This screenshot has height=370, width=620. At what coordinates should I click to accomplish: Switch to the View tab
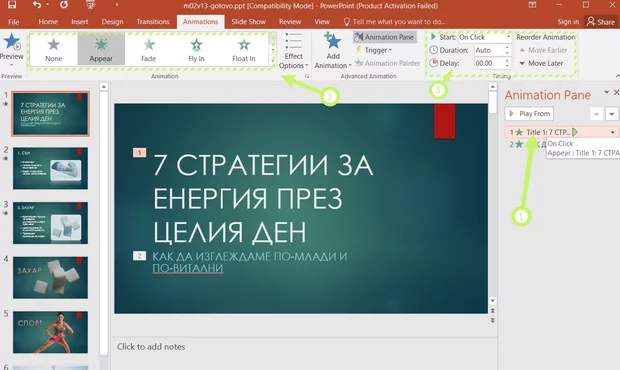(x=322, y=22)
